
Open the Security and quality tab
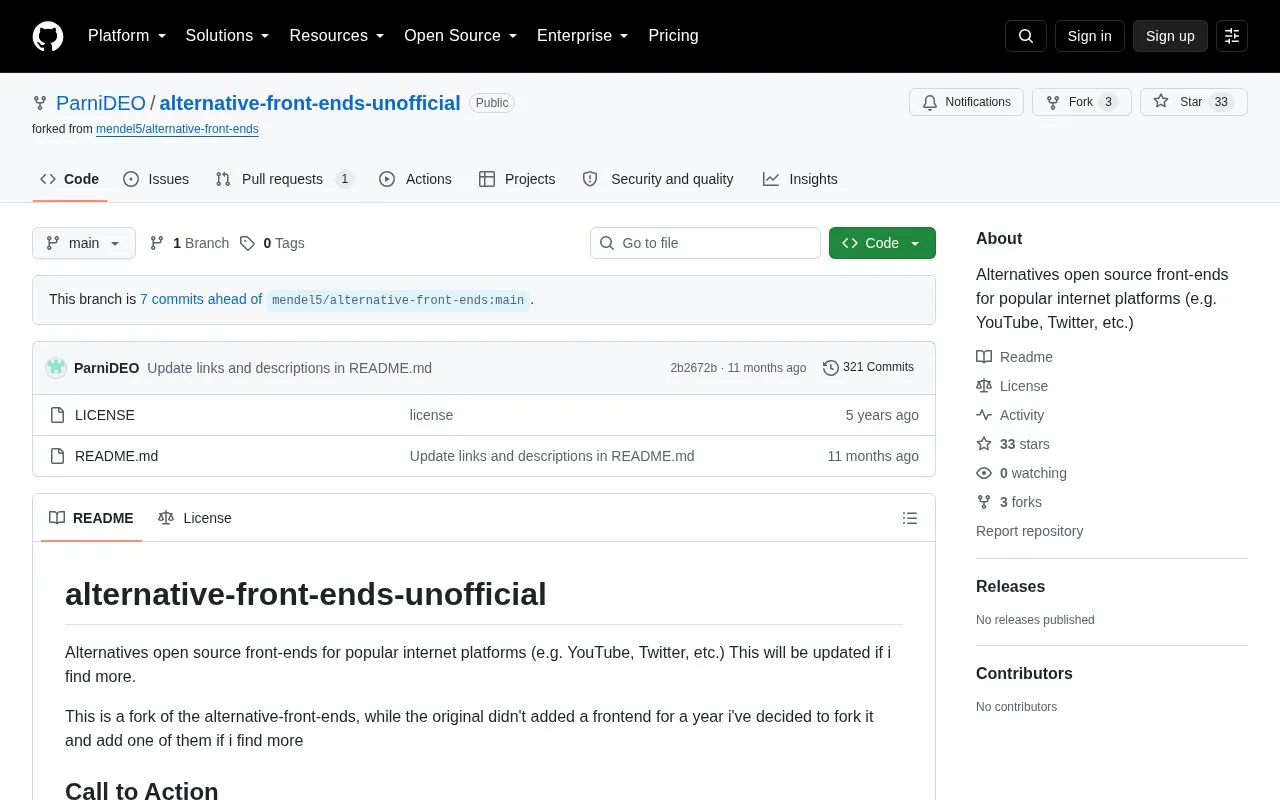click(x=658, y=179)
